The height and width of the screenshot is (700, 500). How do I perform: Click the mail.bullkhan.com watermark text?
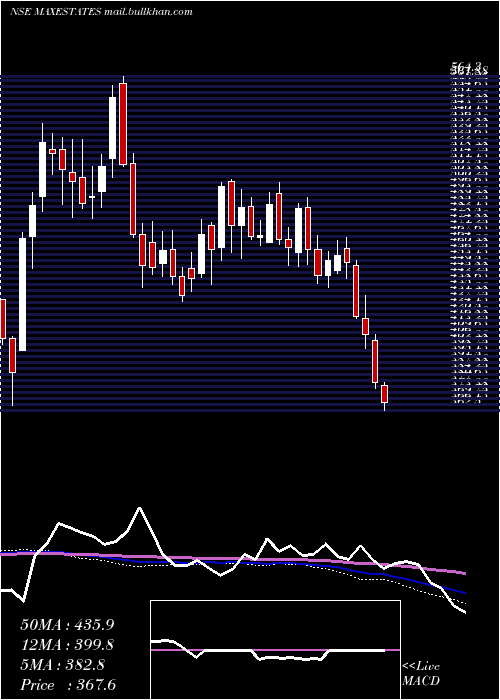tap(148, 12)
